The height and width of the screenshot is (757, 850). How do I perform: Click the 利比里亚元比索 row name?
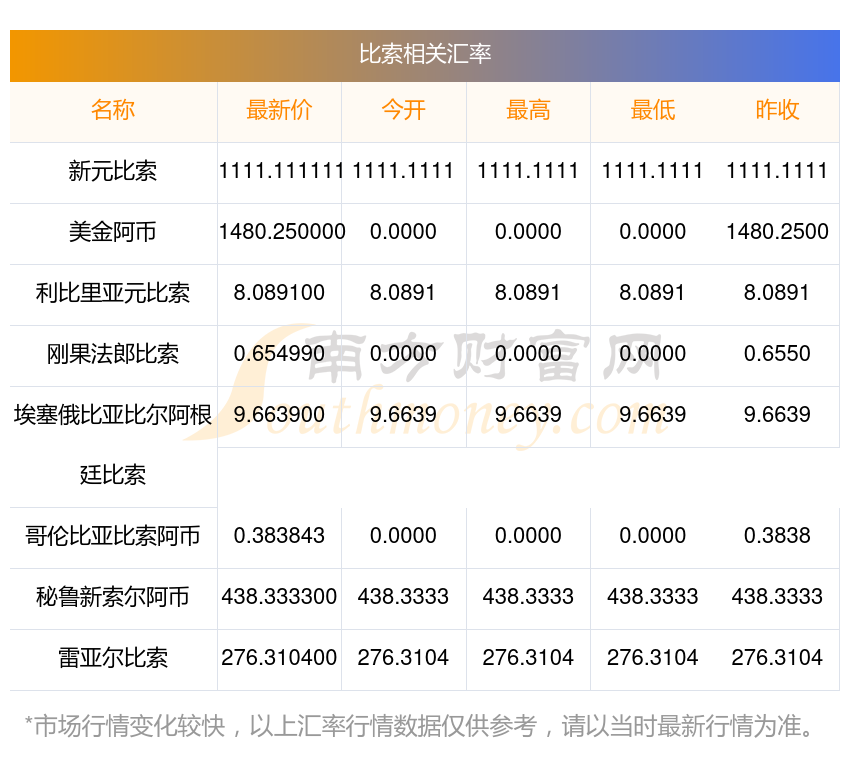point(113,293)
